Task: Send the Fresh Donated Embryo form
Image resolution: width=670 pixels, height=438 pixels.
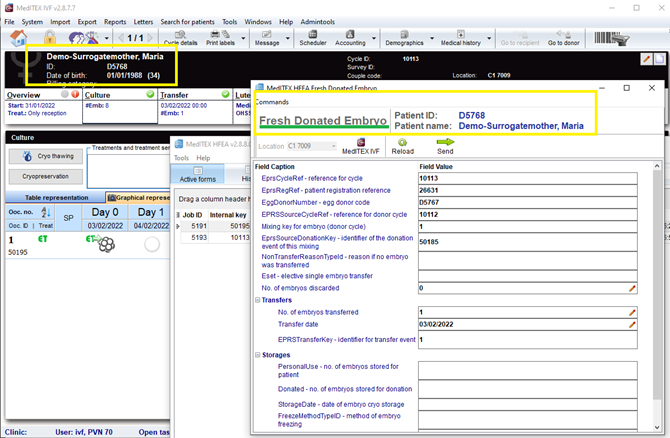Action: pos(445,146)
